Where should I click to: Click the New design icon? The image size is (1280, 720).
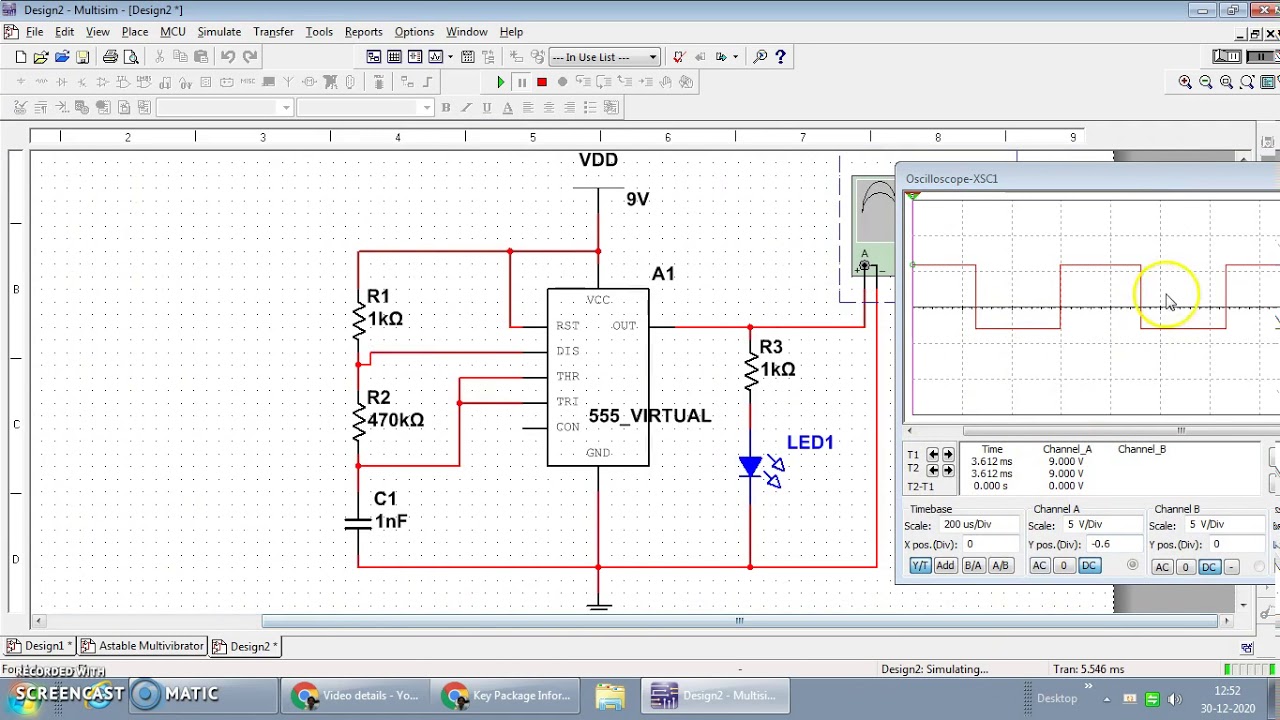(20, 57)
